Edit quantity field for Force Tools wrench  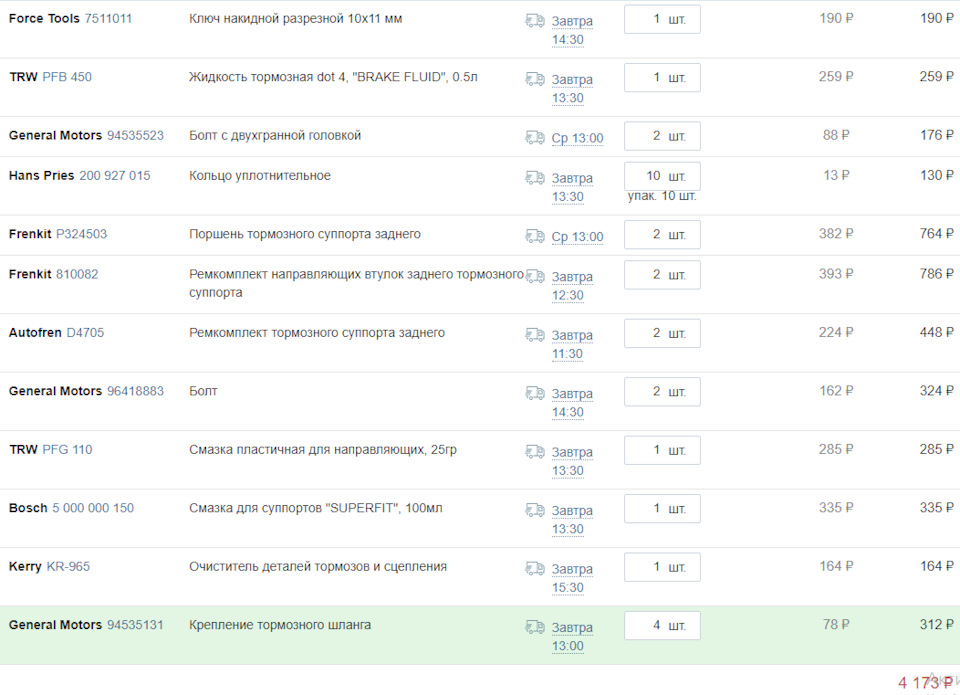pyautogui.click(x=662, y=20)
